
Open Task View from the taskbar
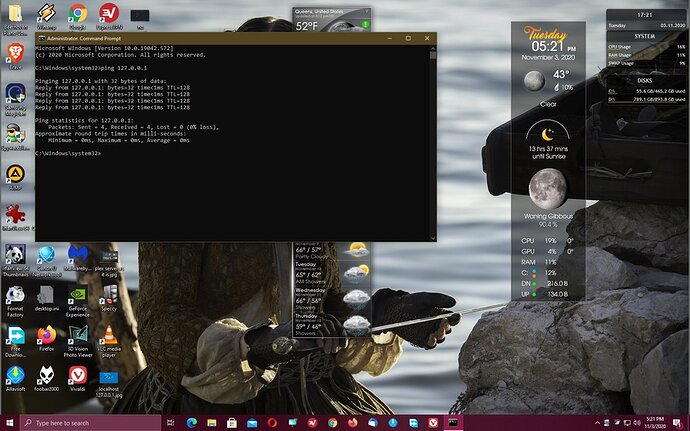[x=171, y=423]
